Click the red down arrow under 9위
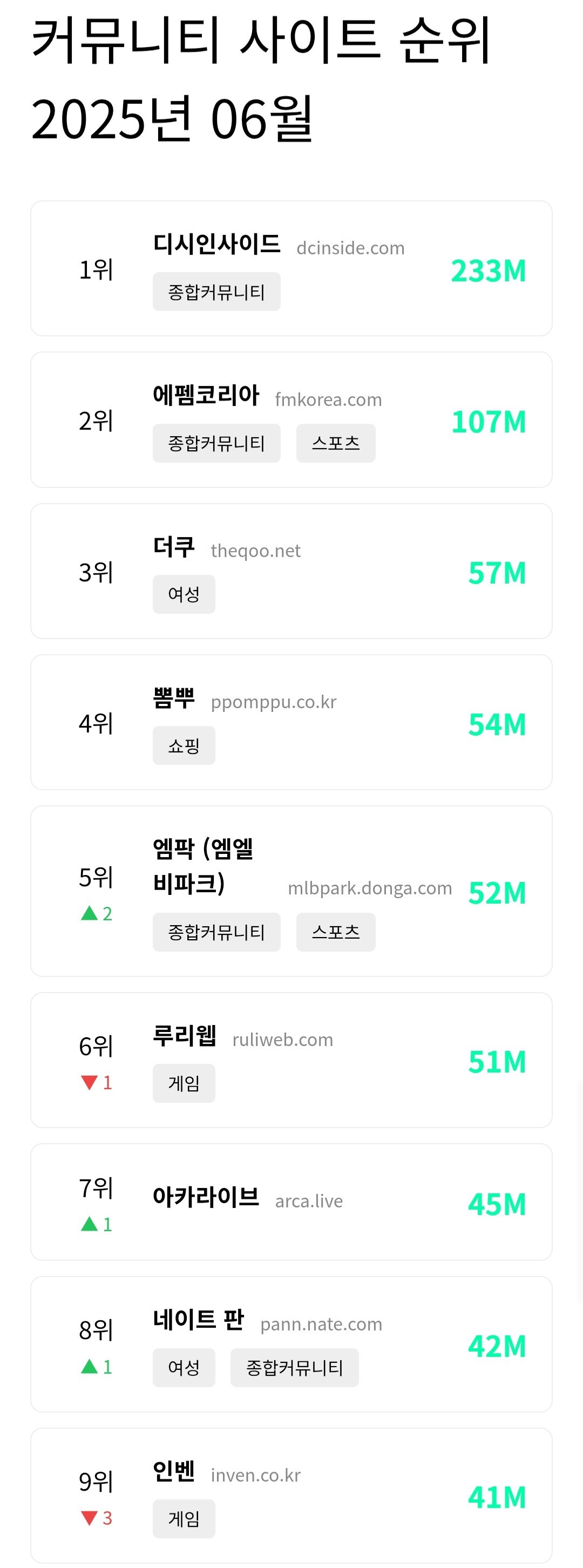Image resolution: width=583 pixels, height=1568 pixels. (x=90, y=1518)
